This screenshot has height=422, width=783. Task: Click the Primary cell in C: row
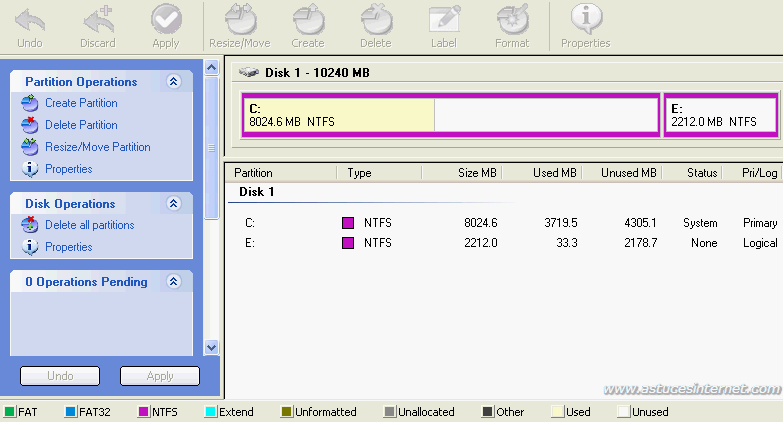[x=760, y=223]
